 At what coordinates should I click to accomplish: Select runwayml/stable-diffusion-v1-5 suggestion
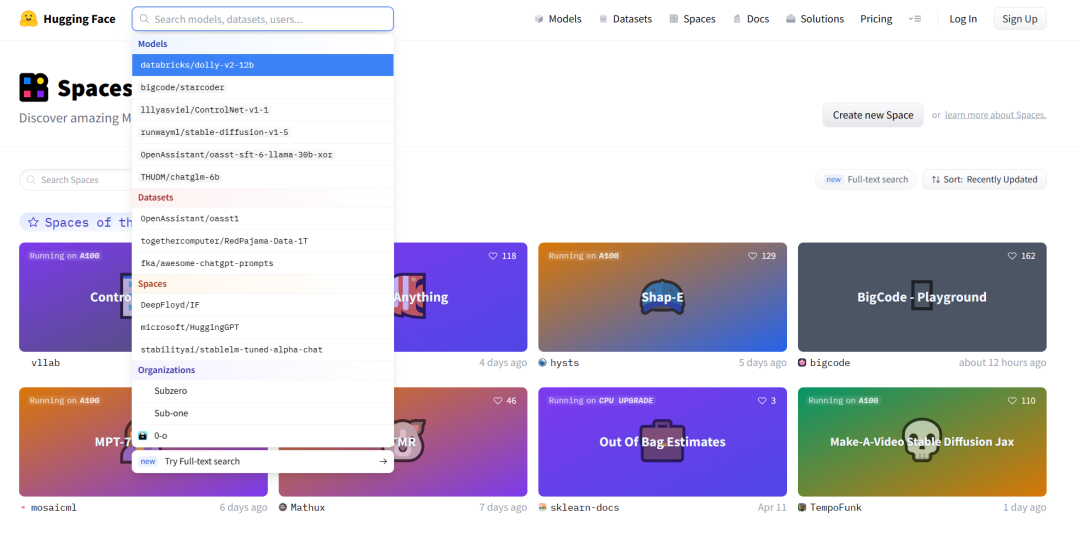[262, 132]
